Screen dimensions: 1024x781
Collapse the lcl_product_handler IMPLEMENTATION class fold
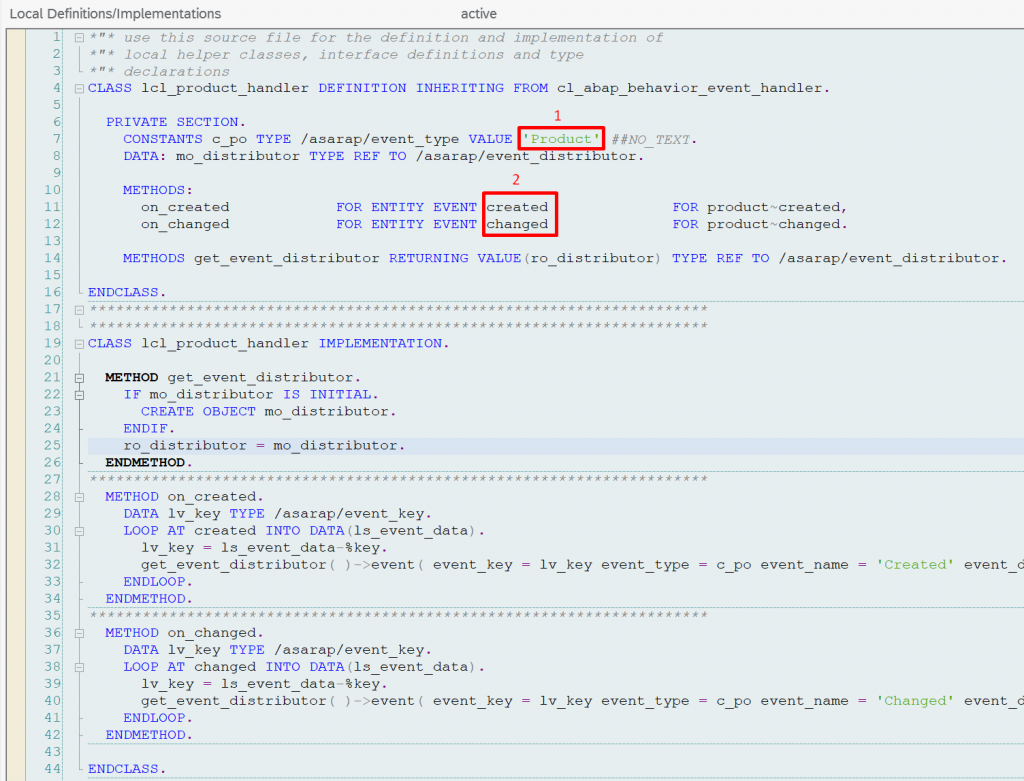pos(79,344)
